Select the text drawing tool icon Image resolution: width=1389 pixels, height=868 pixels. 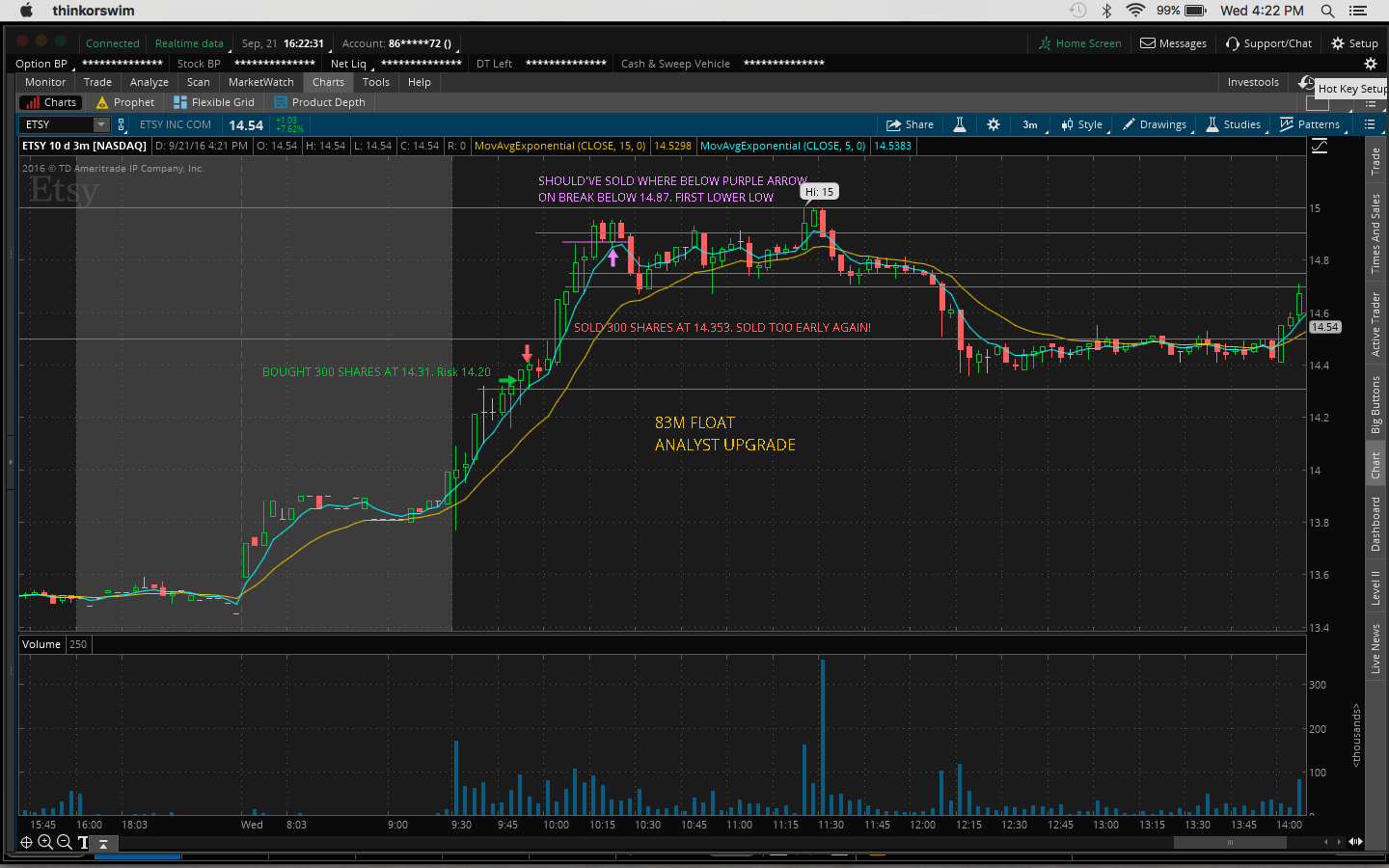pyautogui.click(x=83, y=842)
